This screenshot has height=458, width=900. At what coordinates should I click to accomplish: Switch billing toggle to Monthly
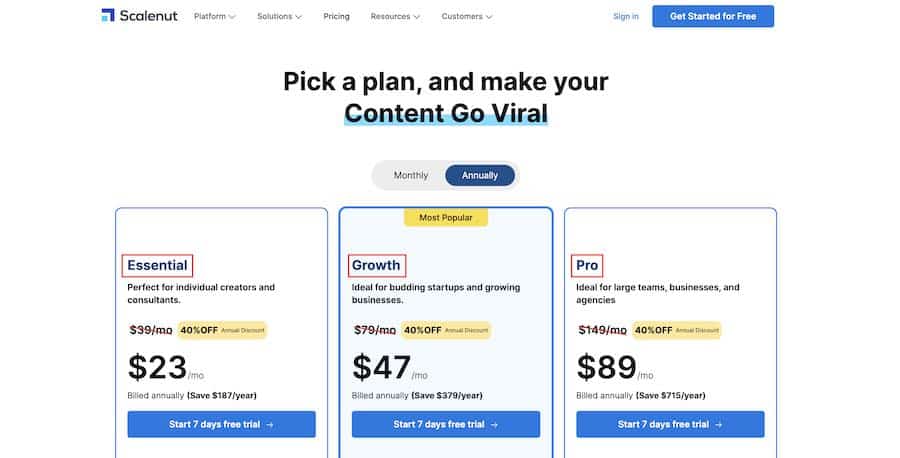click(x=410, y=176)
